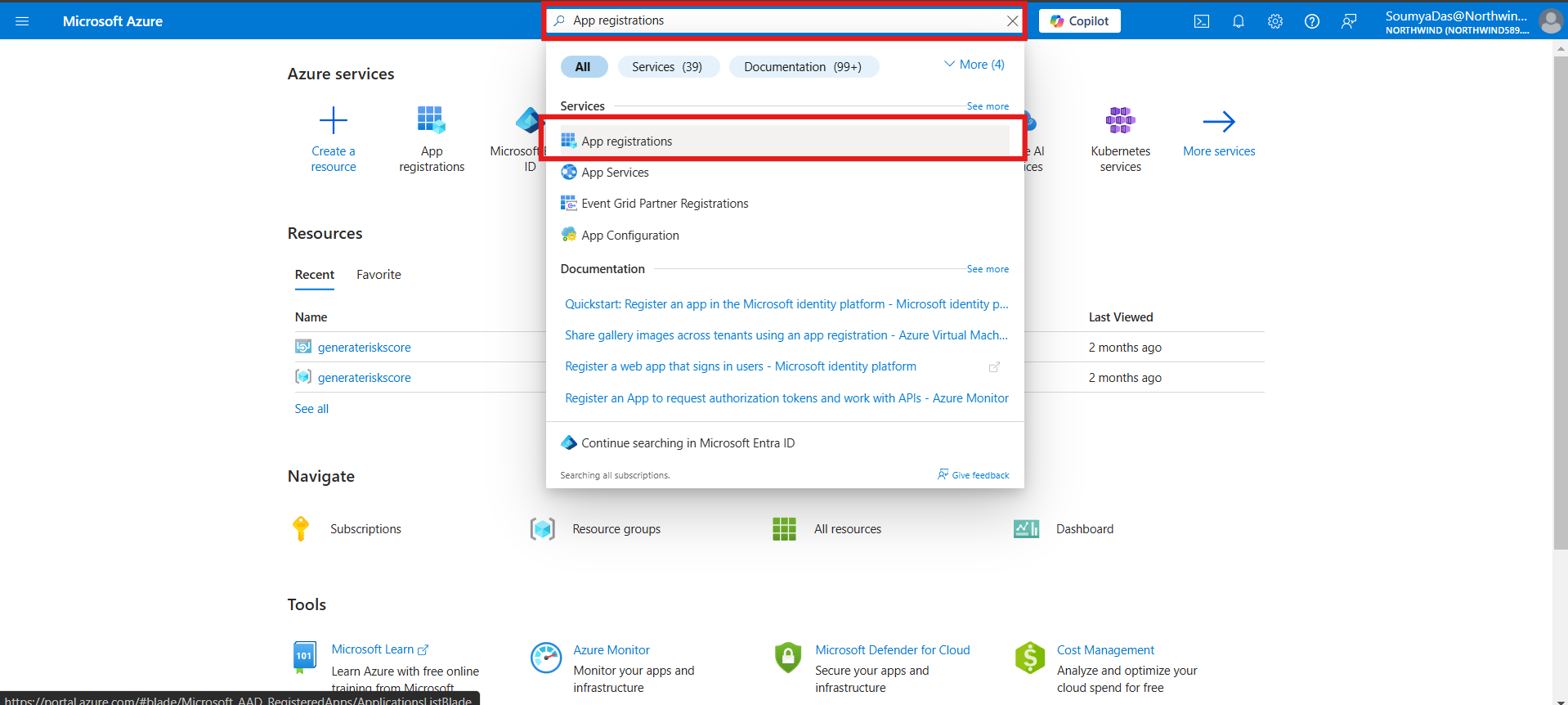This screenshot has width=1568, height=705.
Task: Switch to the Favorite resources tab
Action: pos(379,275)
